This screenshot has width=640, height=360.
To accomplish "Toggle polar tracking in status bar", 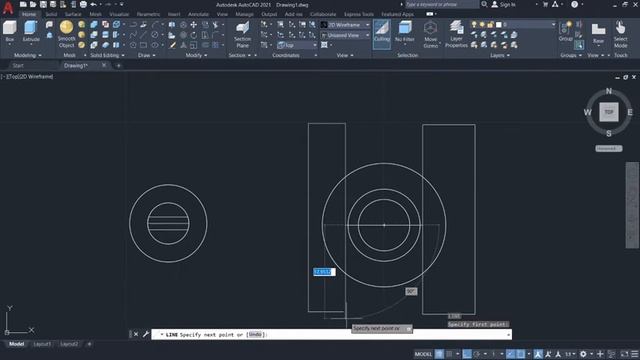I will coord(477,354).
